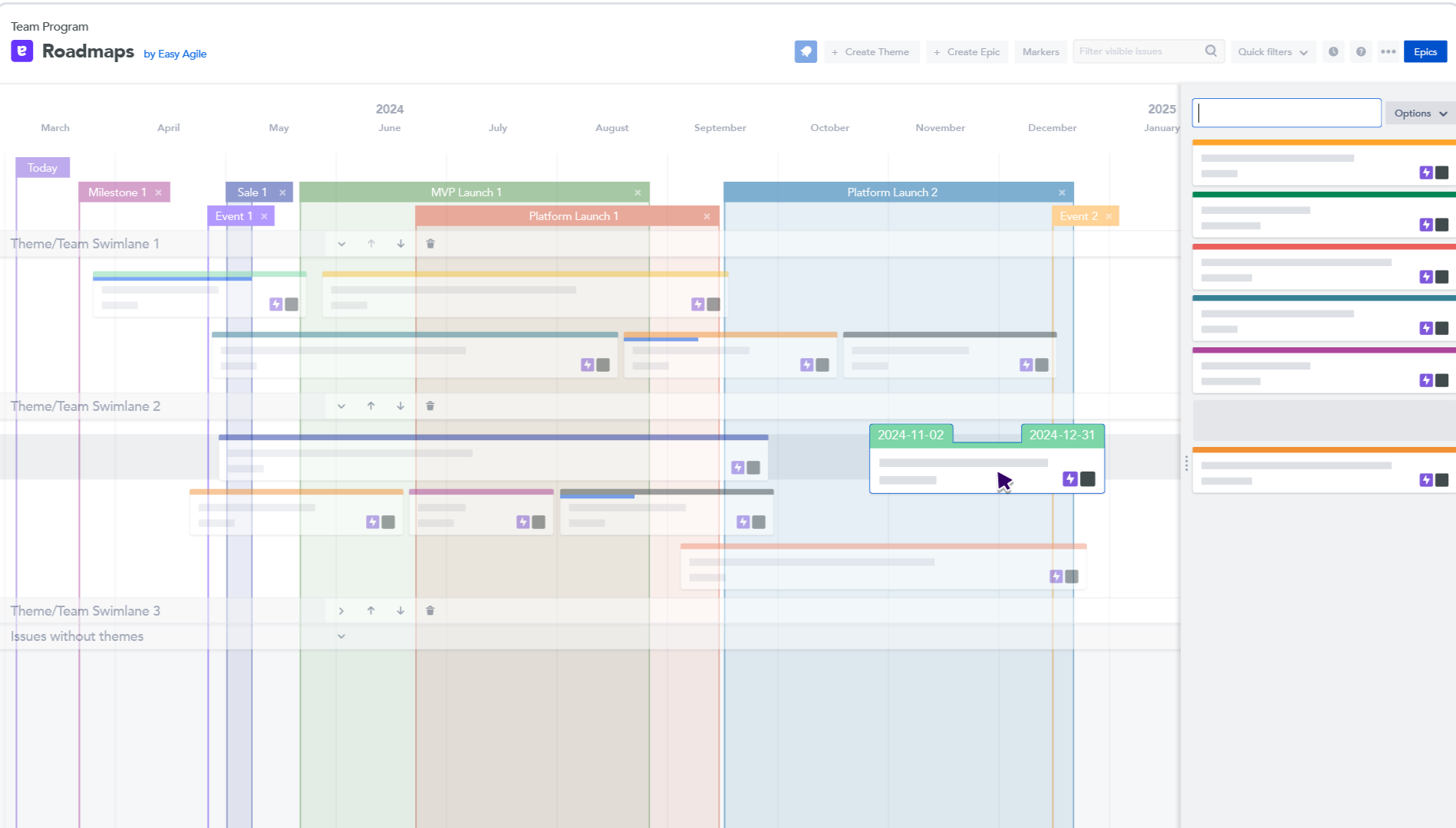Delete Theme/Team Swimlane 1 with trash icon

pyautogui.click(x=430, y=244)
